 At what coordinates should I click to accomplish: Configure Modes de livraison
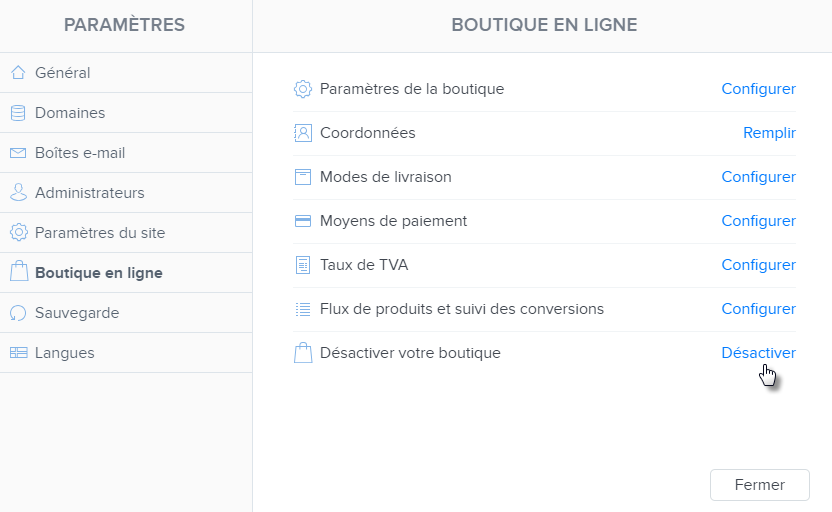point(758,177)
